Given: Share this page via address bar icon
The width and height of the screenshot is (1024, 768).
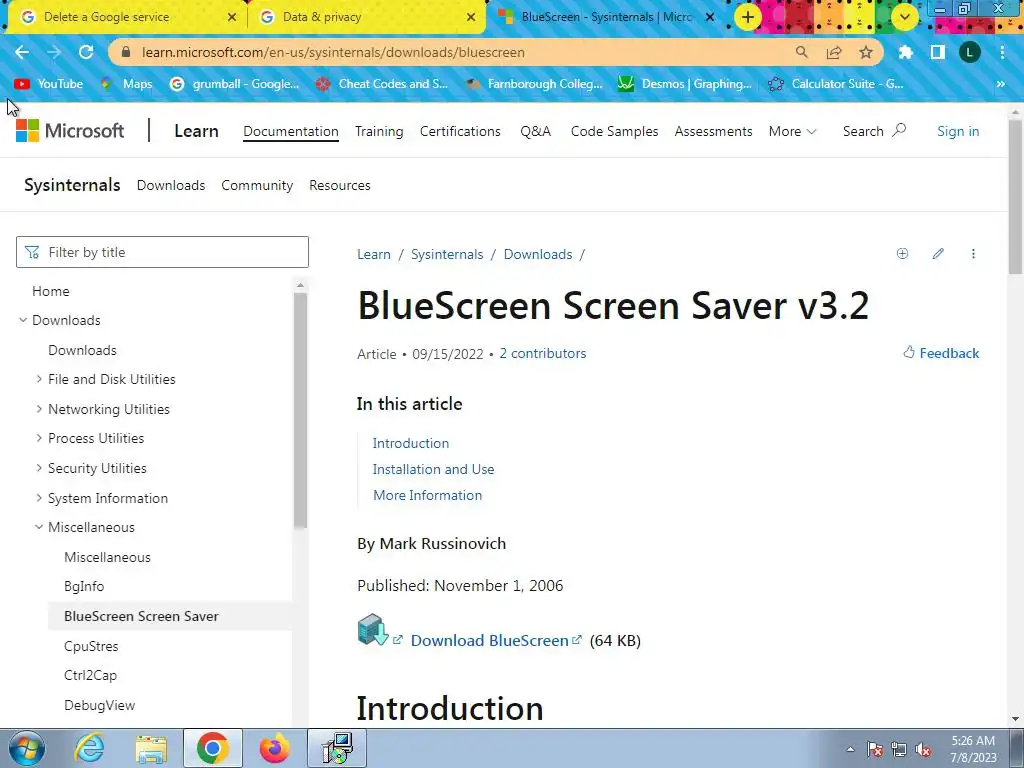Looking at the screenshot, I should tap(834, 52).
